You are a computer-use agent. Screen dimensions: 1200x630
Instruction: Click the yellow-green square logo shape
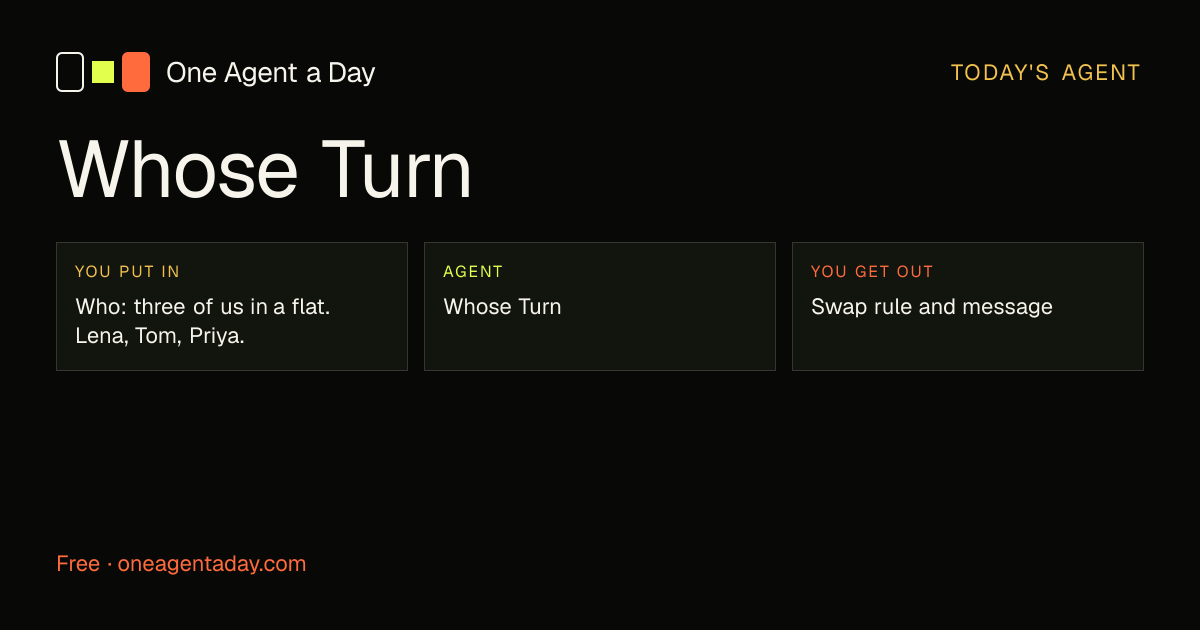click(103, 72)
